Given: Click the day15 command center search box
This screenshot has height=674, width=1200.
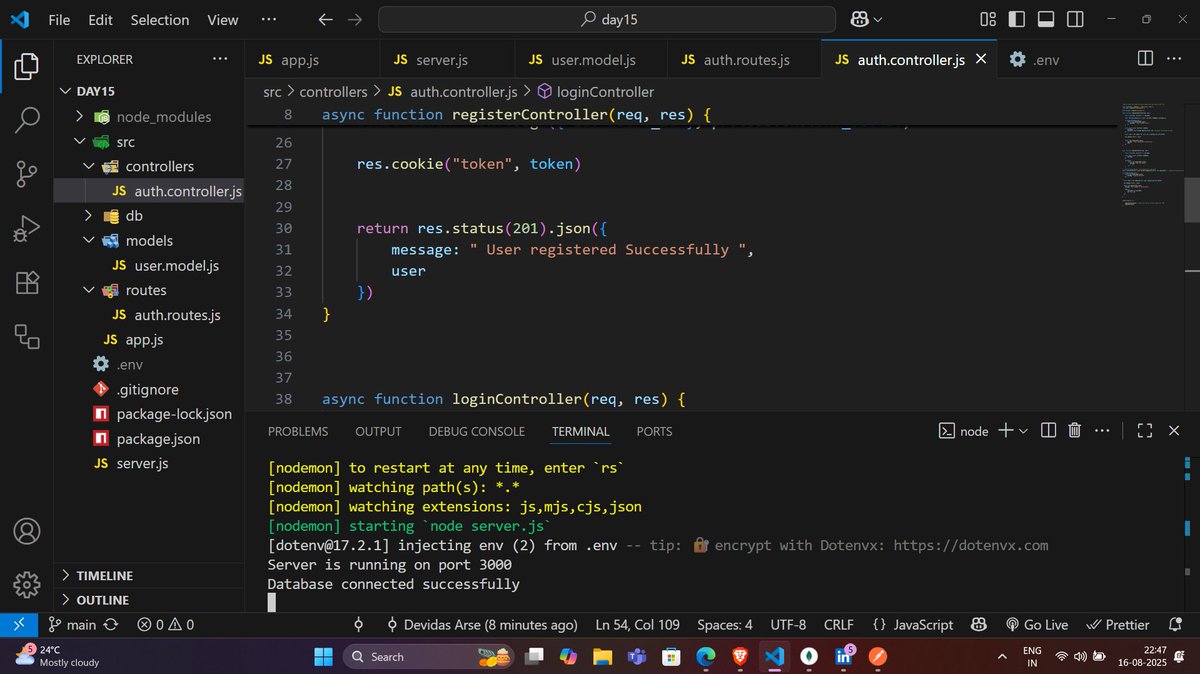Looking at the screenshot, I should click(606, 19).
